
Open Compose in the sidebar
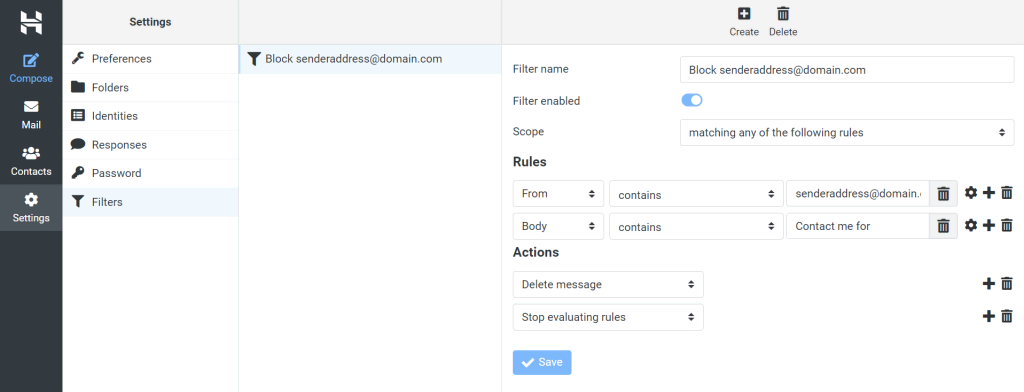coord(31,69)
